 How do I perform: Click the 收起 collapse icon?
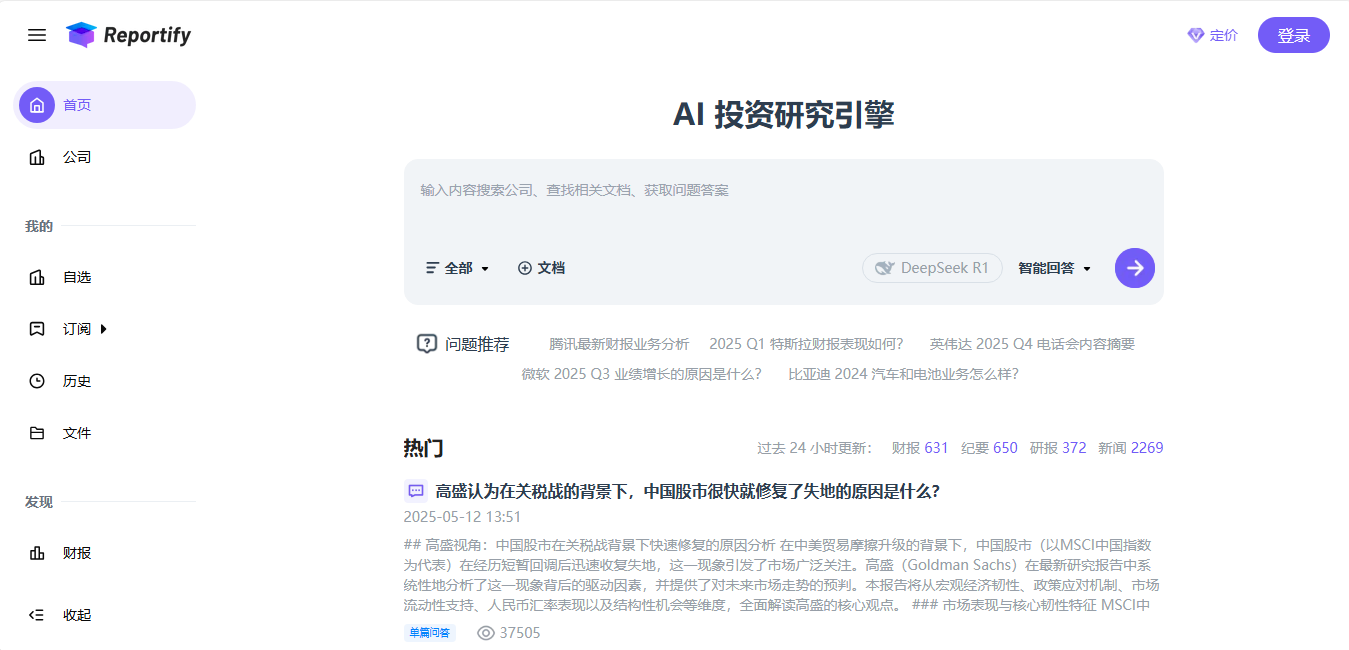(x=37, y=615)
